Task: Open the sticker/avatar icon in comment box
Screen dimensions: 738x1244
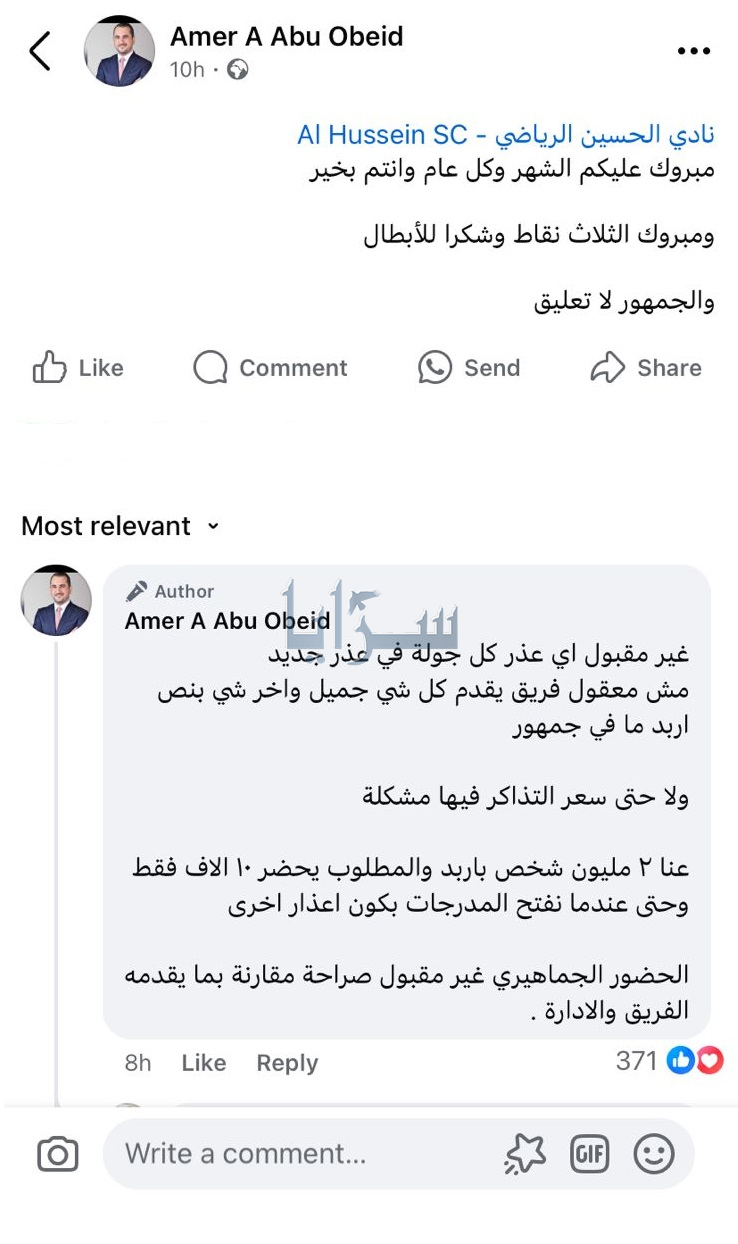Action: coord(525,1155)
